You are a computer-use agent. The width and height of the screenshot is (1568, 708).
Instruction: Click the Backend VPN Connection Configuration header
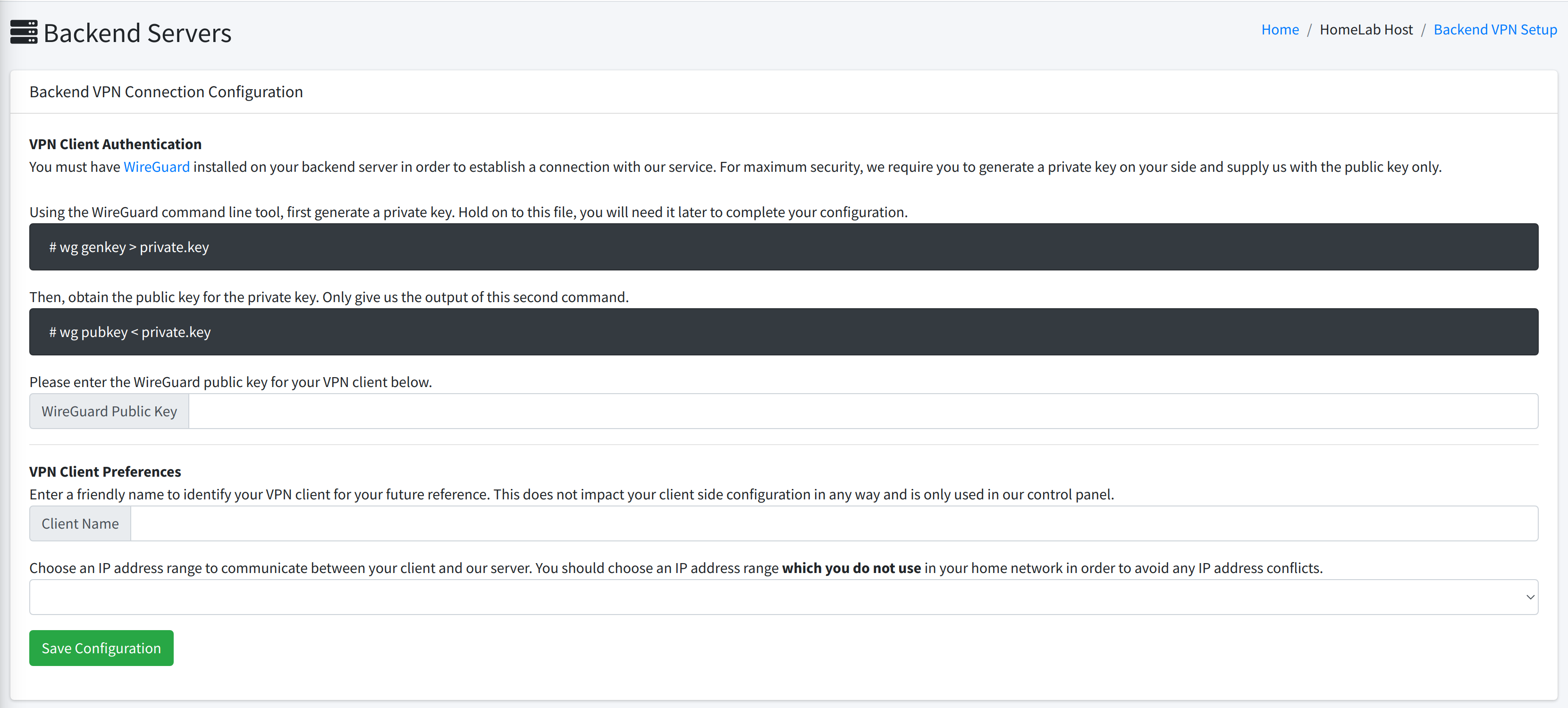coord(166,91)
